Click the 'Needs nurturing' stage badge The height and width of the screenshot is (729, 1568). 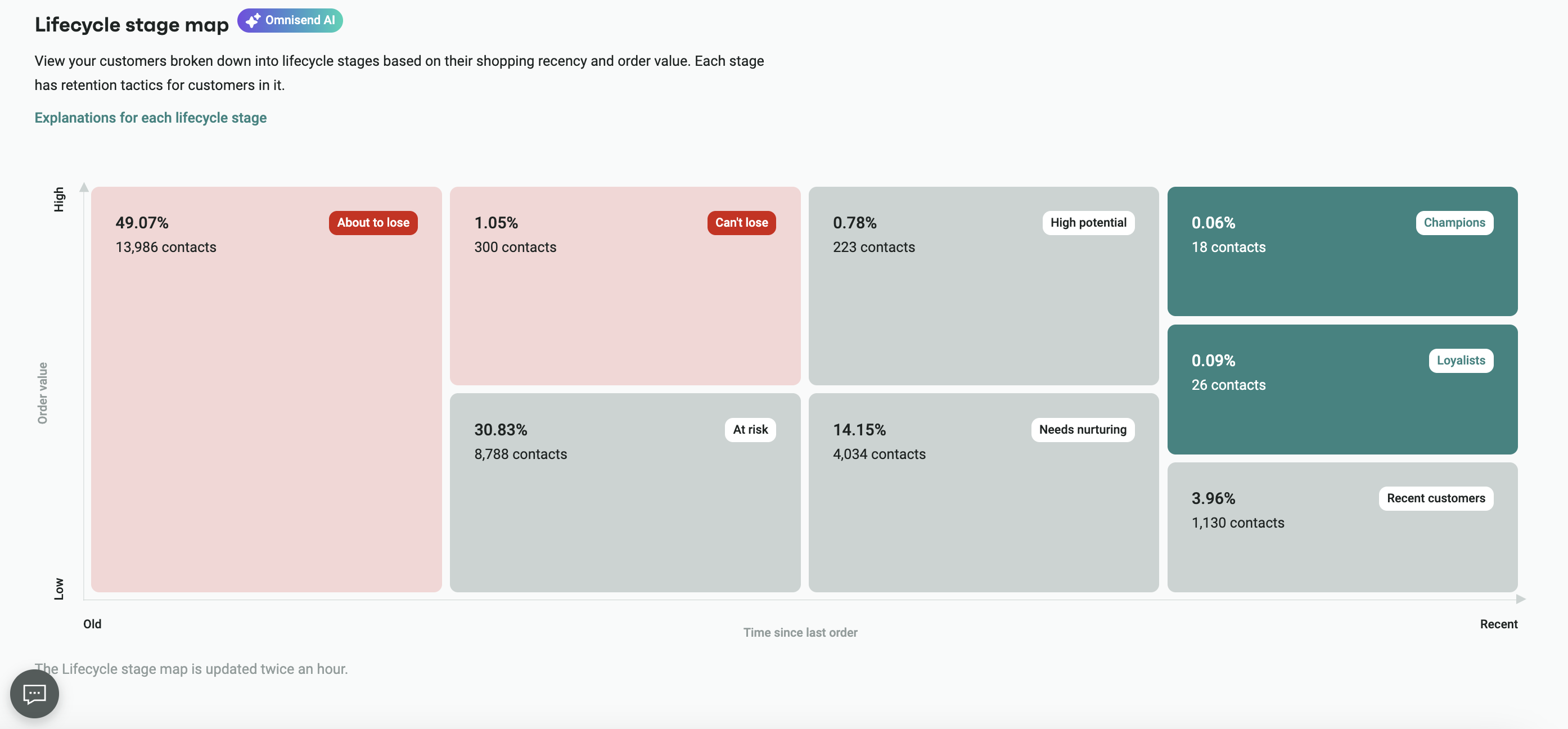click(x=1082, y=429)
